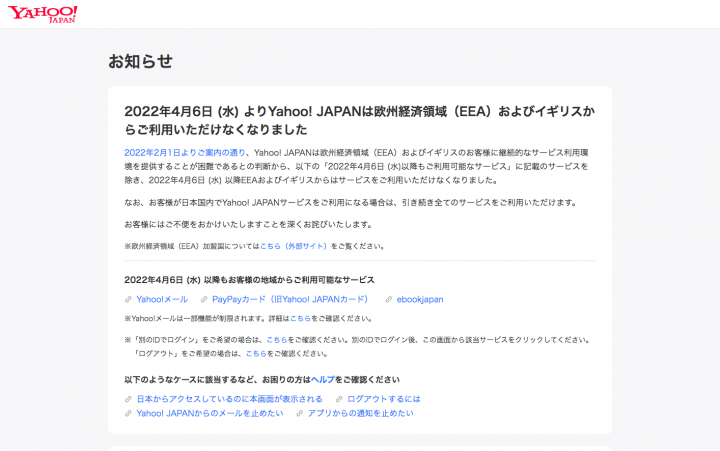
Task: Click link icon beside Yahoo! JAPANからのメールを止めたい
Action: 127,412
